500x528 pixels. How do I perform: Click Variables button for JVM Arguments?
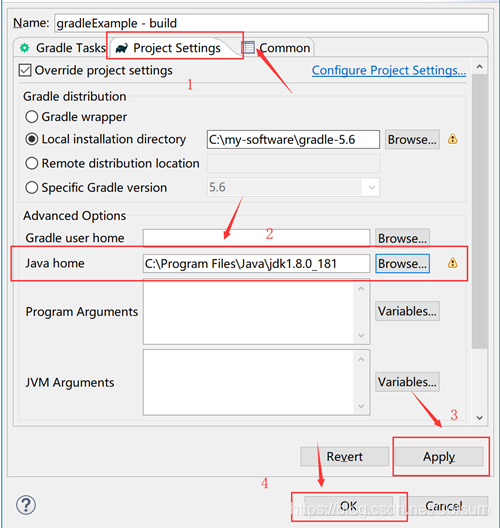pos(407,382)
